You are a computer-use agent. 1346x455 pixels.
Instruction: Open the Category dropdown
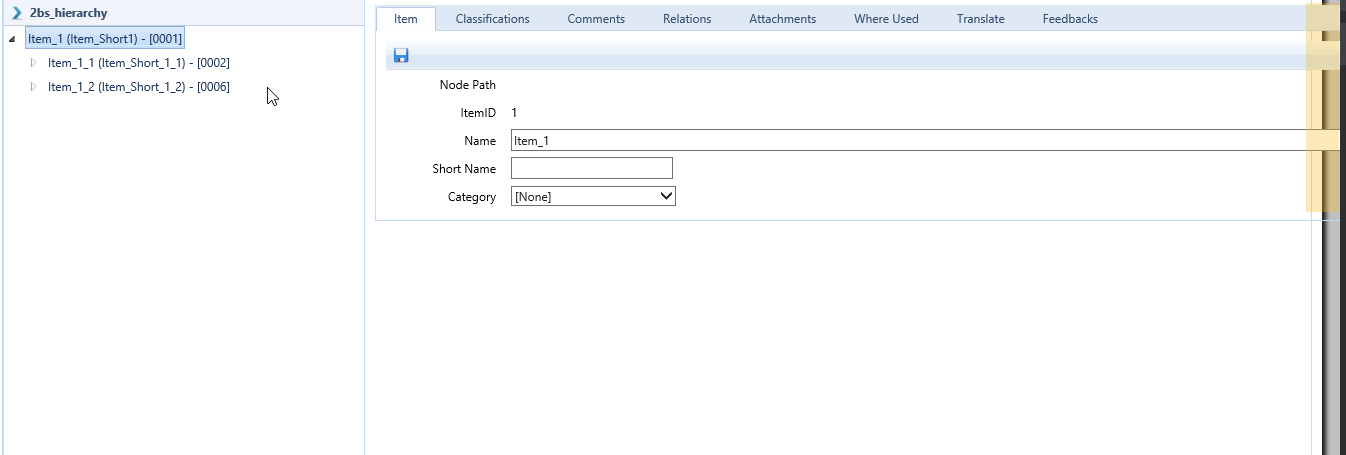click(593, 197)
